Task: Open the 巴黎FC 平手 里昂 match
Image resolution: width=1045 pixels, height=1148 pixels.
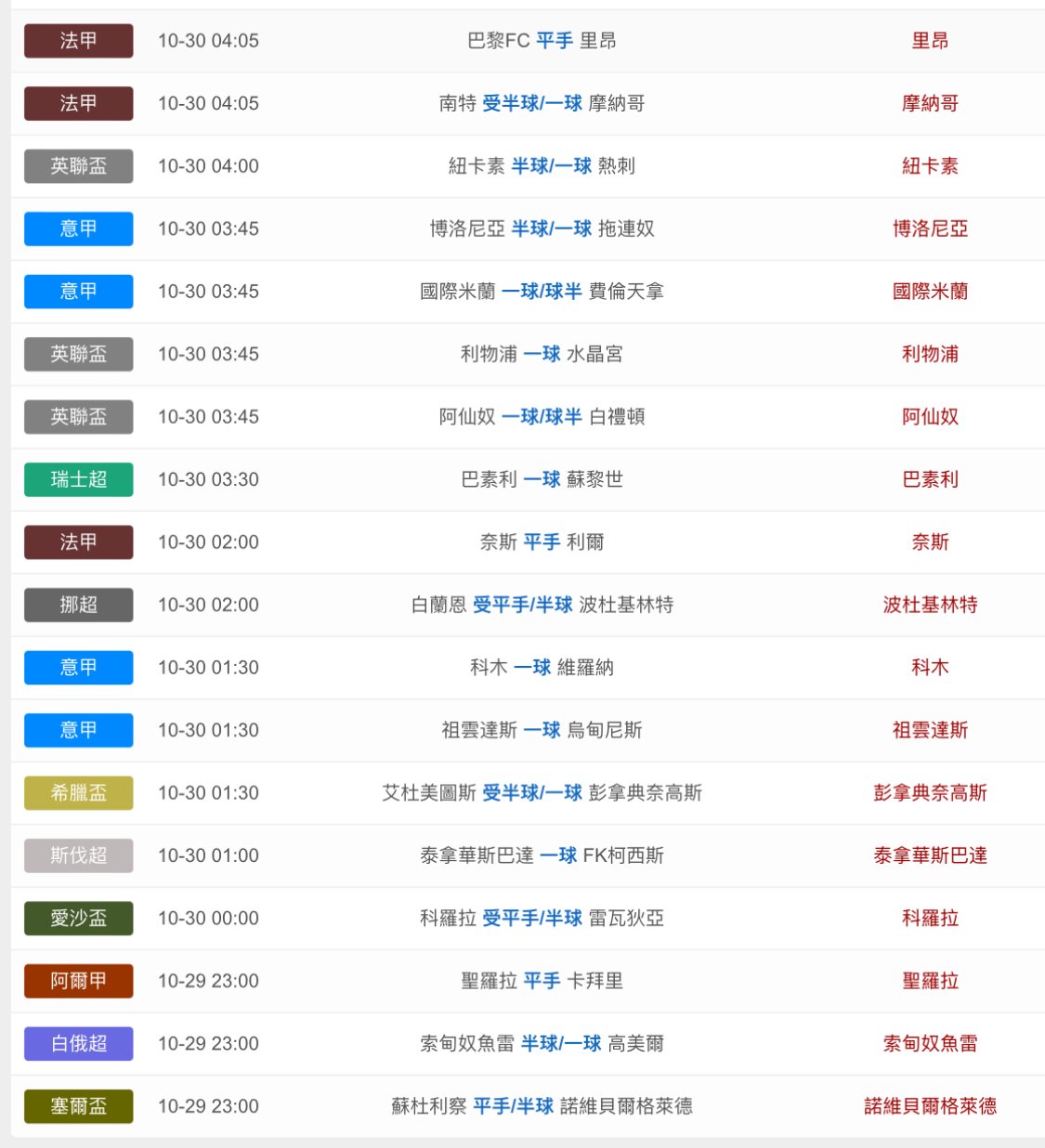Action: [x=542, y=41]
